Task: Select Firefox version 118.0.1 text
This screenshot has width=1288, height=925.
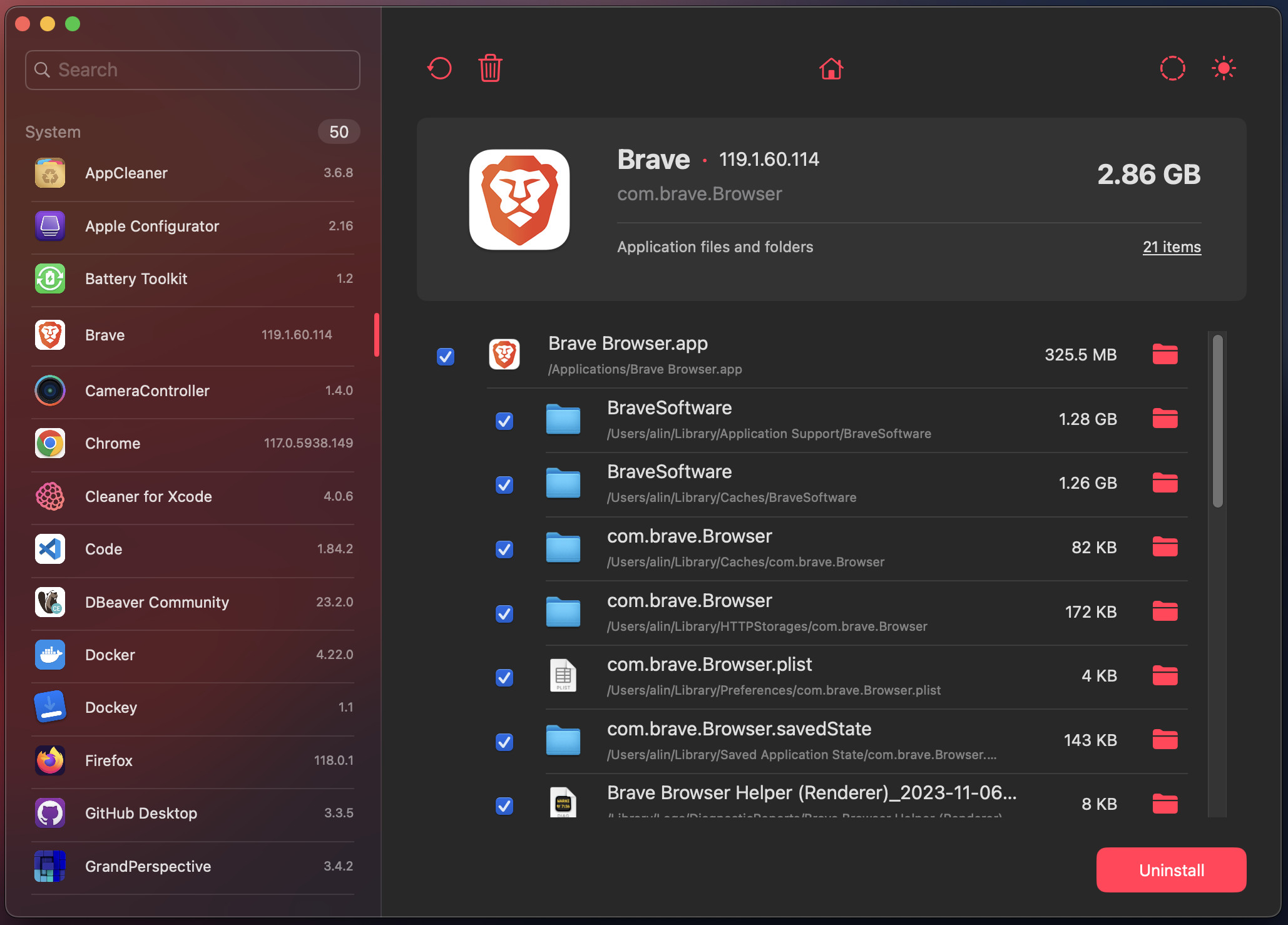Action: (334, 760)
